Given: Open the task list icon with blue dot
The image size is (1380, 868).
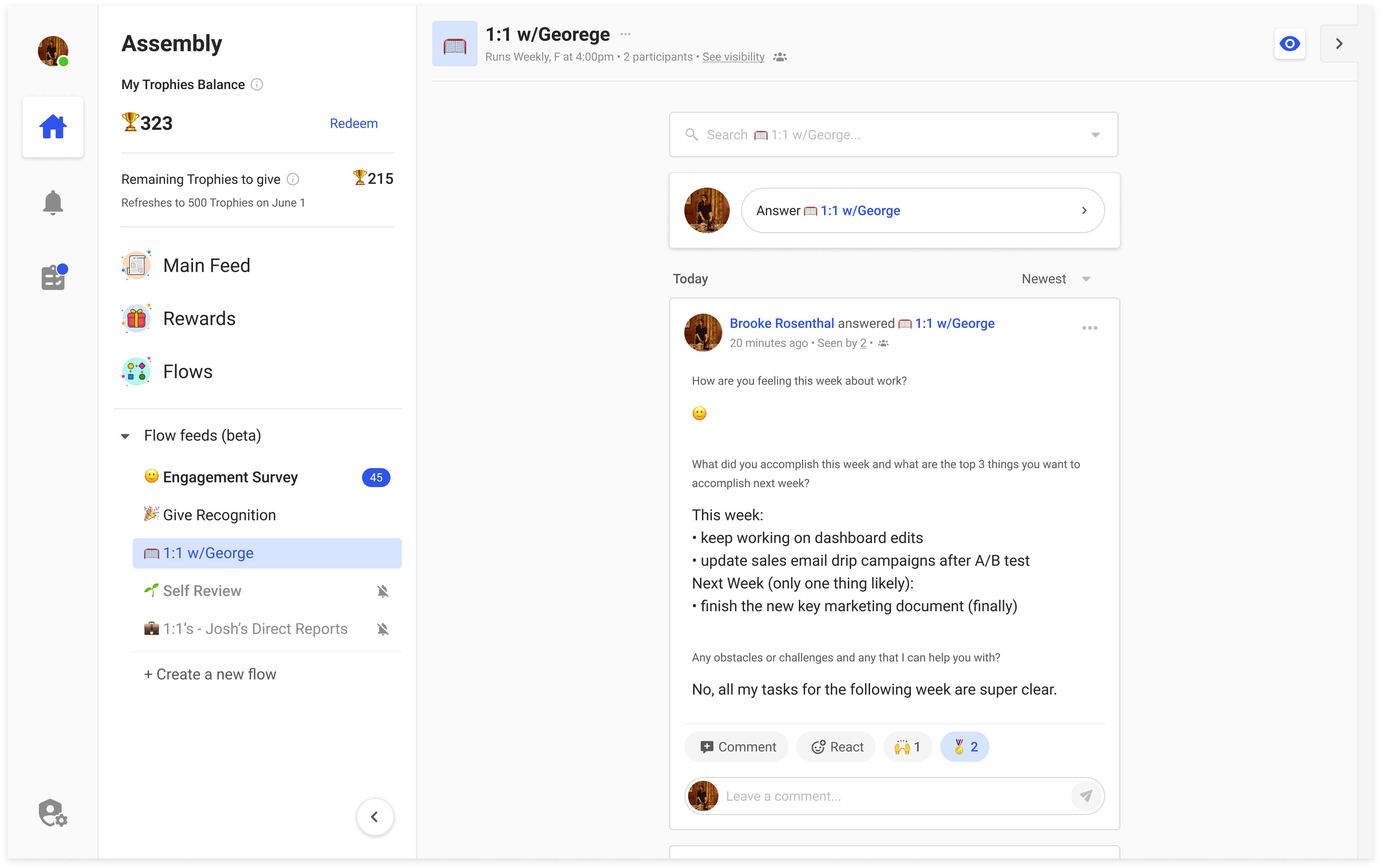Looking at the screenshot, I should tap(54, 277).
